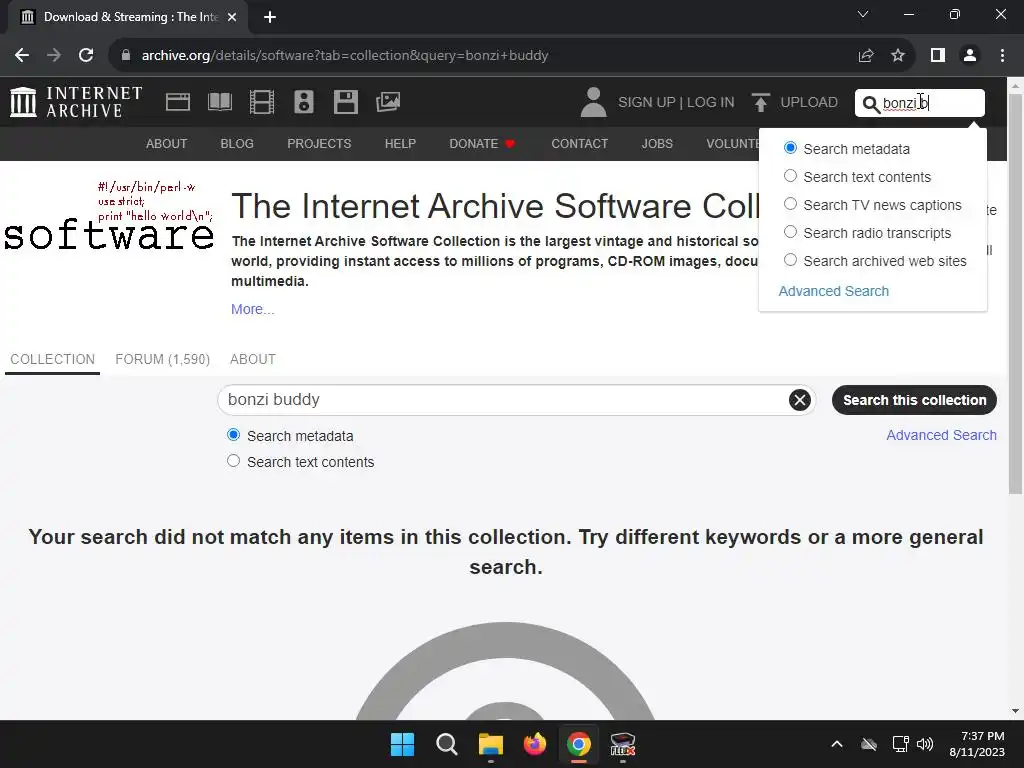The image size is (1024, 768).
Task: Click the magnifier icon in top search box
Action: click(x=871, y=103)
